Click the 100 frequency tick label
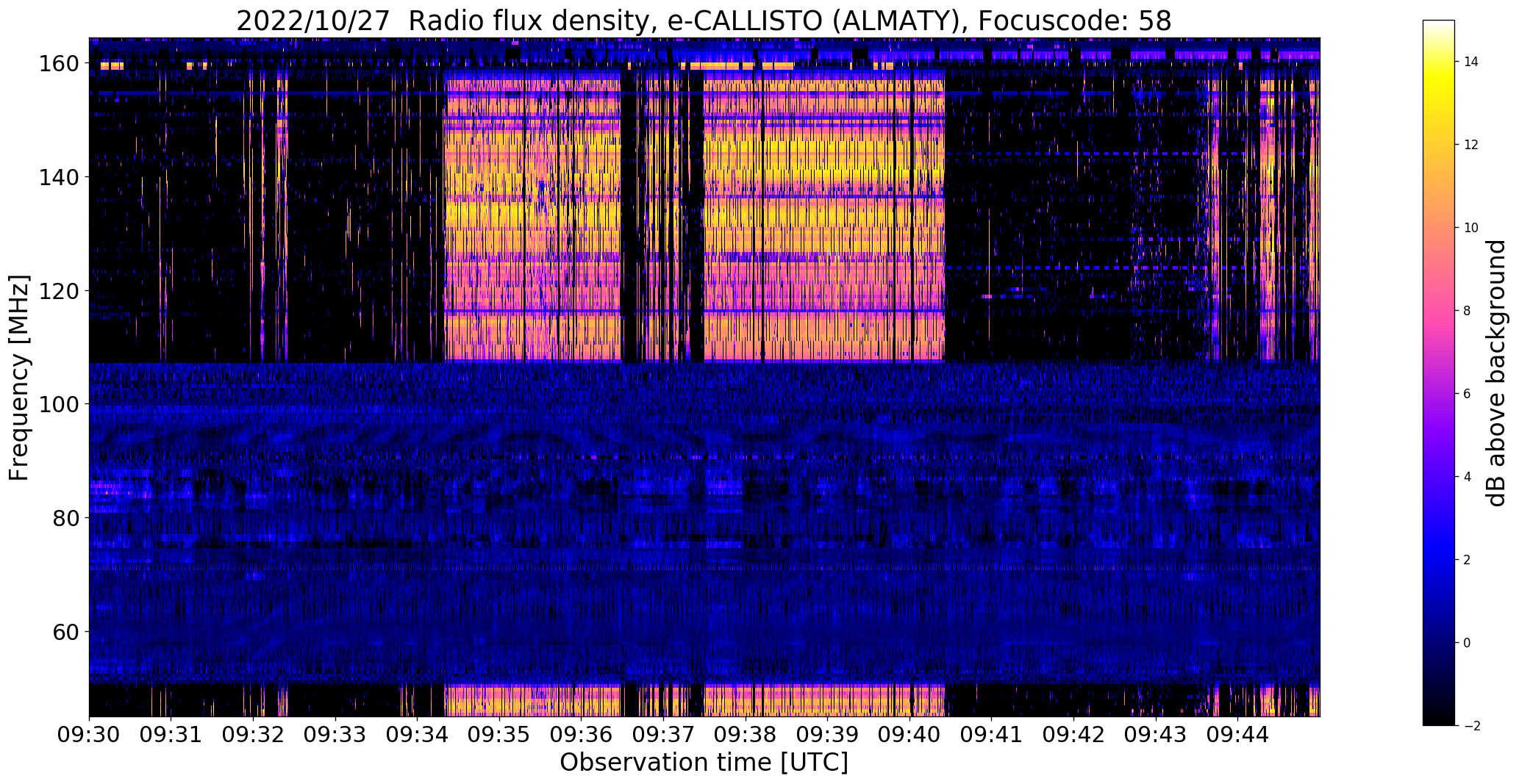This screenshot has width=1519, height=784. 59,404
